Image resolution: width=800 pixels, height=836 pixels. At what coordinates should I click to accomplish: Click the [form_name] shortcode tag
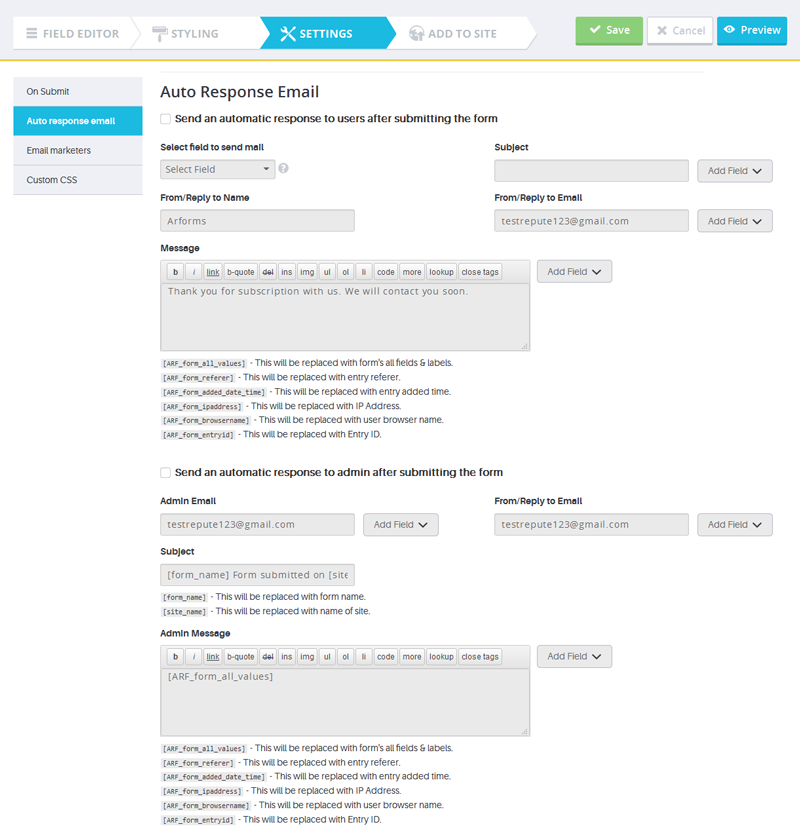click(x=185, y=598)
